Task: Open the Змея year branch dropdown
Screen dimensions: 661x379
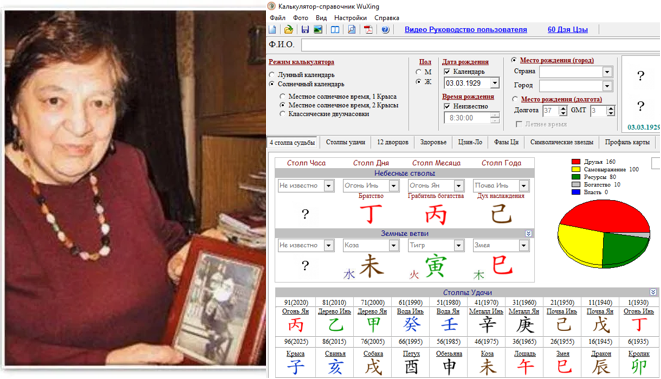Action: (x=524, y=245)
